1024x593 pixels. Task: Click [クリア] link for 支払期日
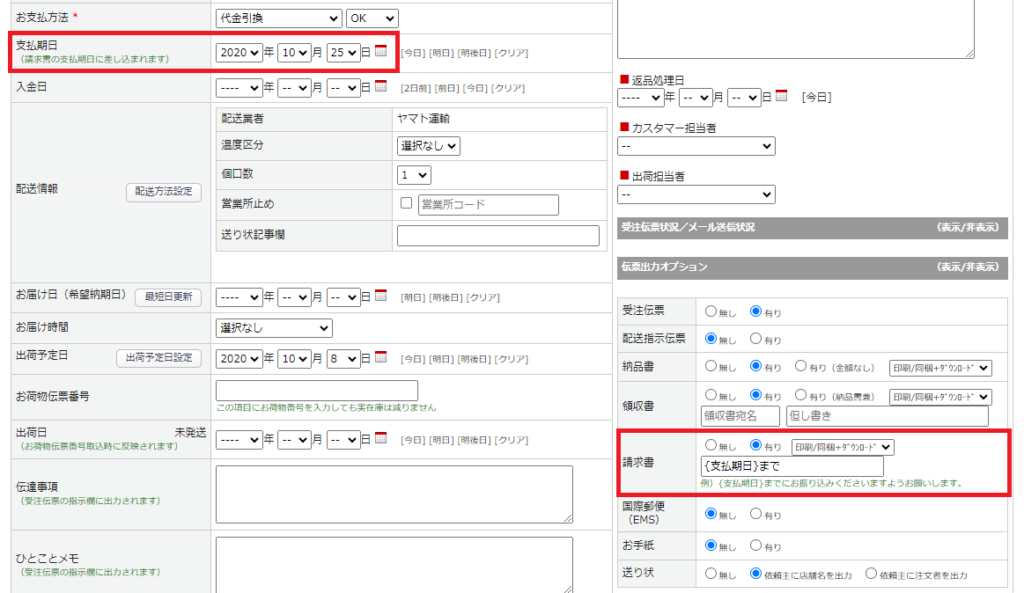[512, 53]
